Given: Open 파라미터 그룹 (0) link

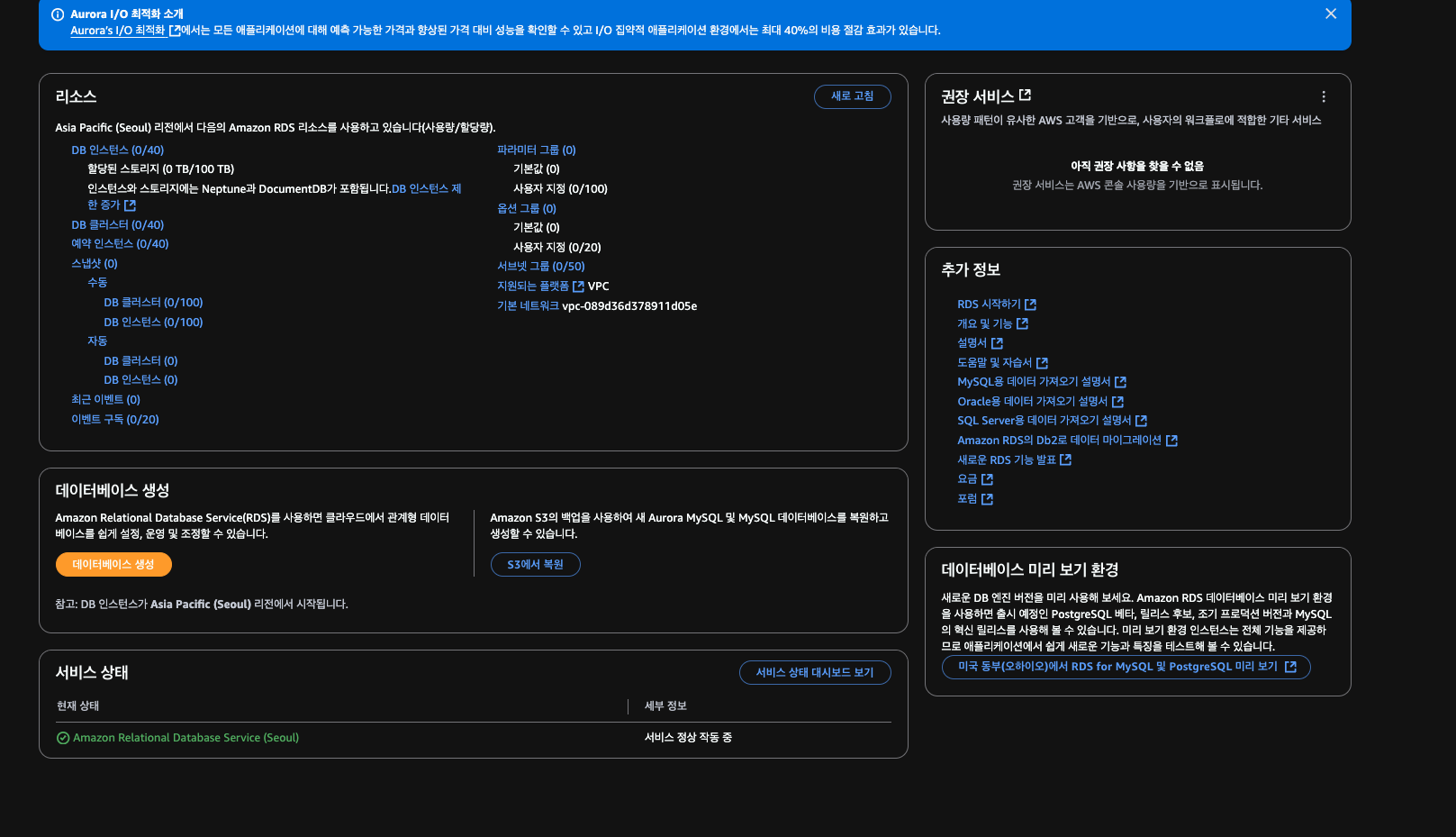Looking at the screenshot, I should (x=535, y=150).
